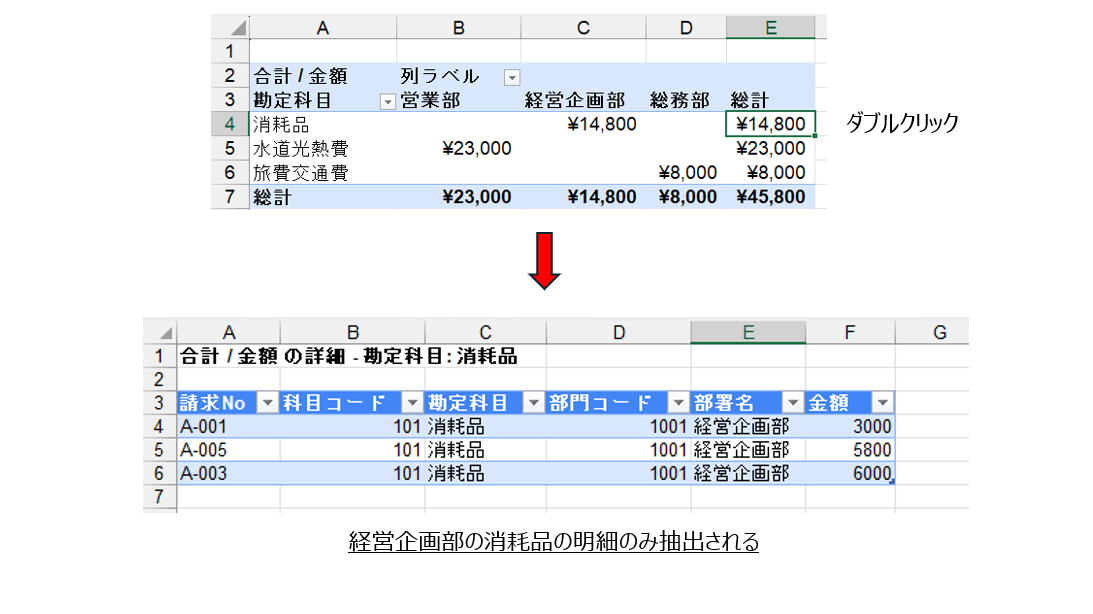Click the 6000 amount cell in row 6
This screenshot has height=614, width=1093.
[850, 474]
